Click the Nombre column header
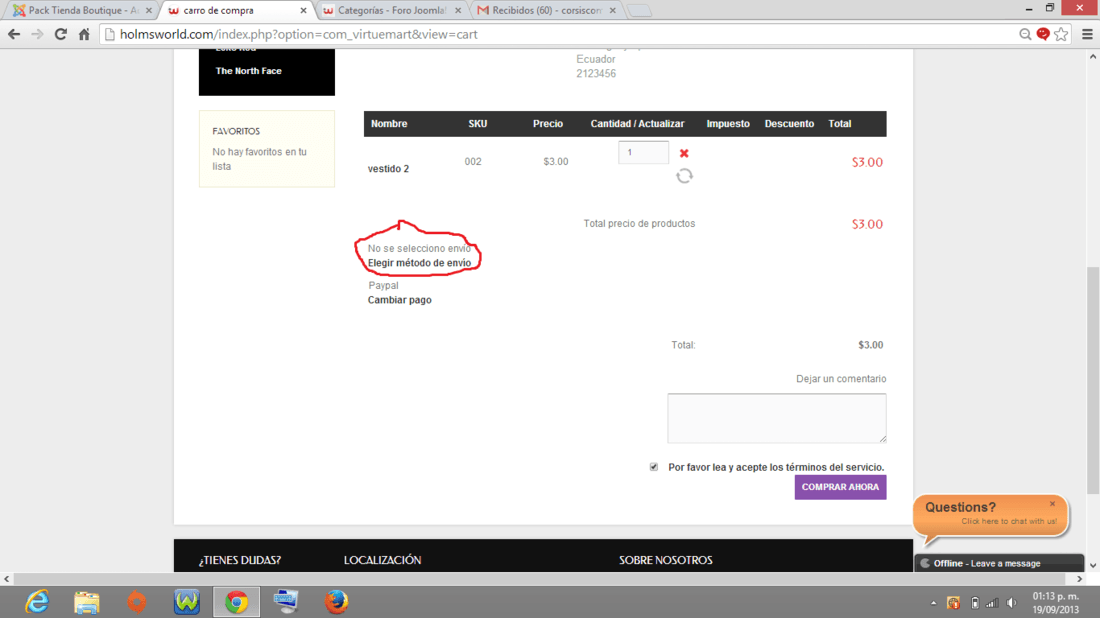Viewport: 1100px width, 618px height. pyautogui.click(x=389, y=123)
